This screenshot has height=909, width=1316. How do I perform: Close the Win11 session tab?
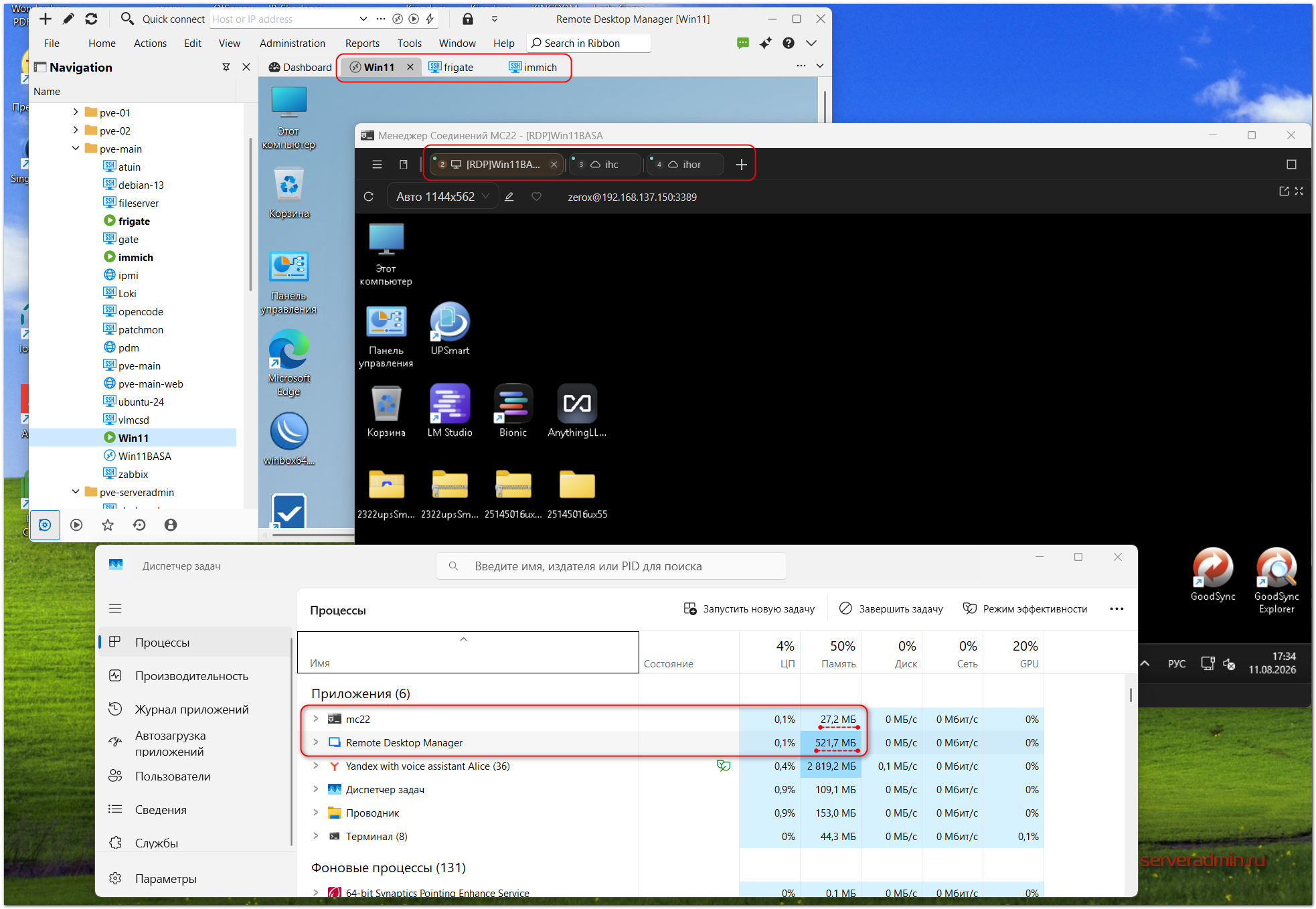(x=410, y=67)
